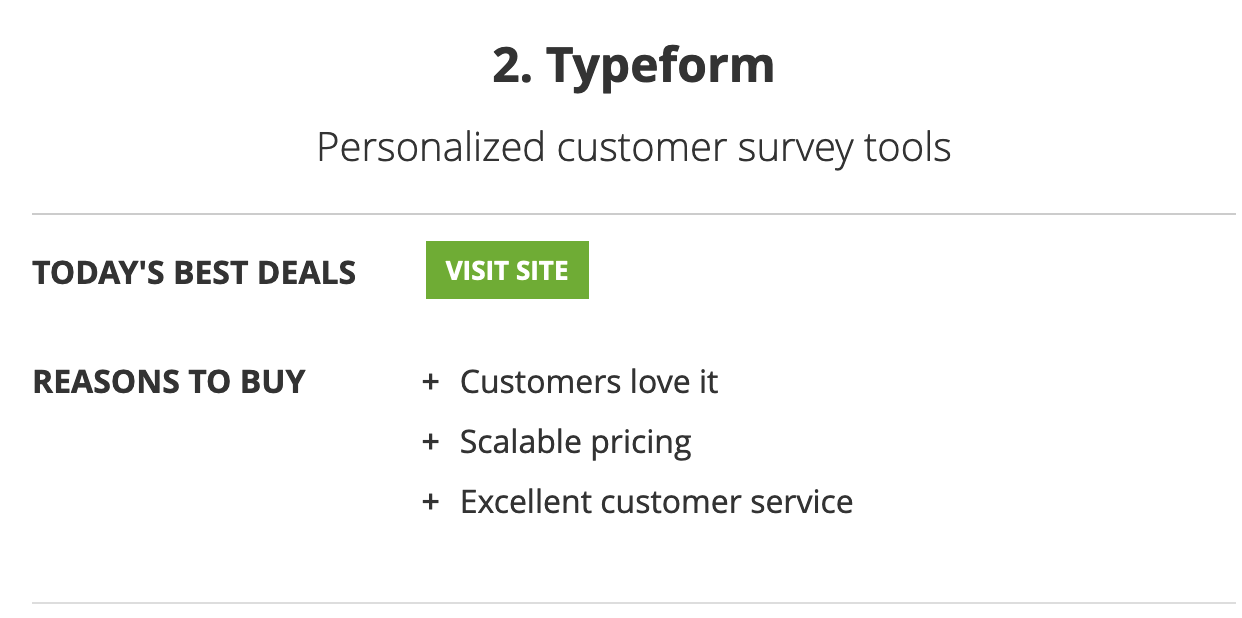The image size is (1242, 618).
Task: Click the REASONS TO BUY label
Action: click(169, 381)
